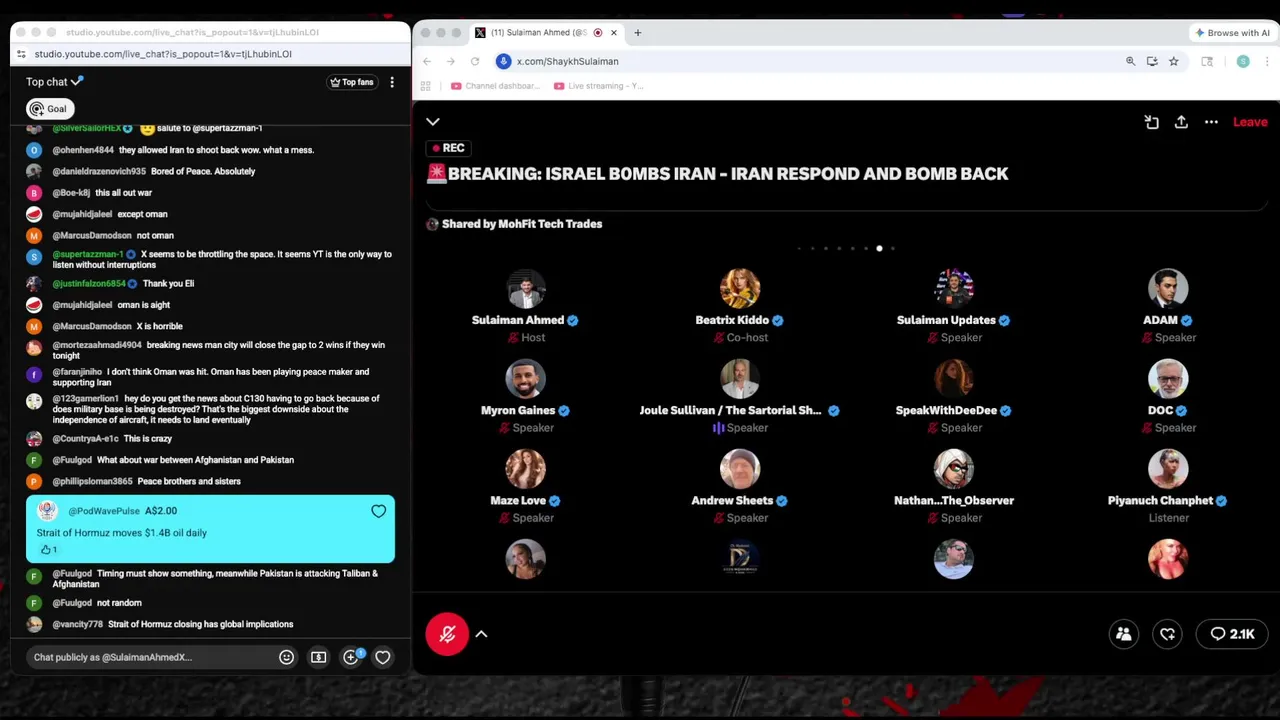Open the Chrome three-dot menu
This screenshot has height=720, width=1280.
(x=1268, y=61)
